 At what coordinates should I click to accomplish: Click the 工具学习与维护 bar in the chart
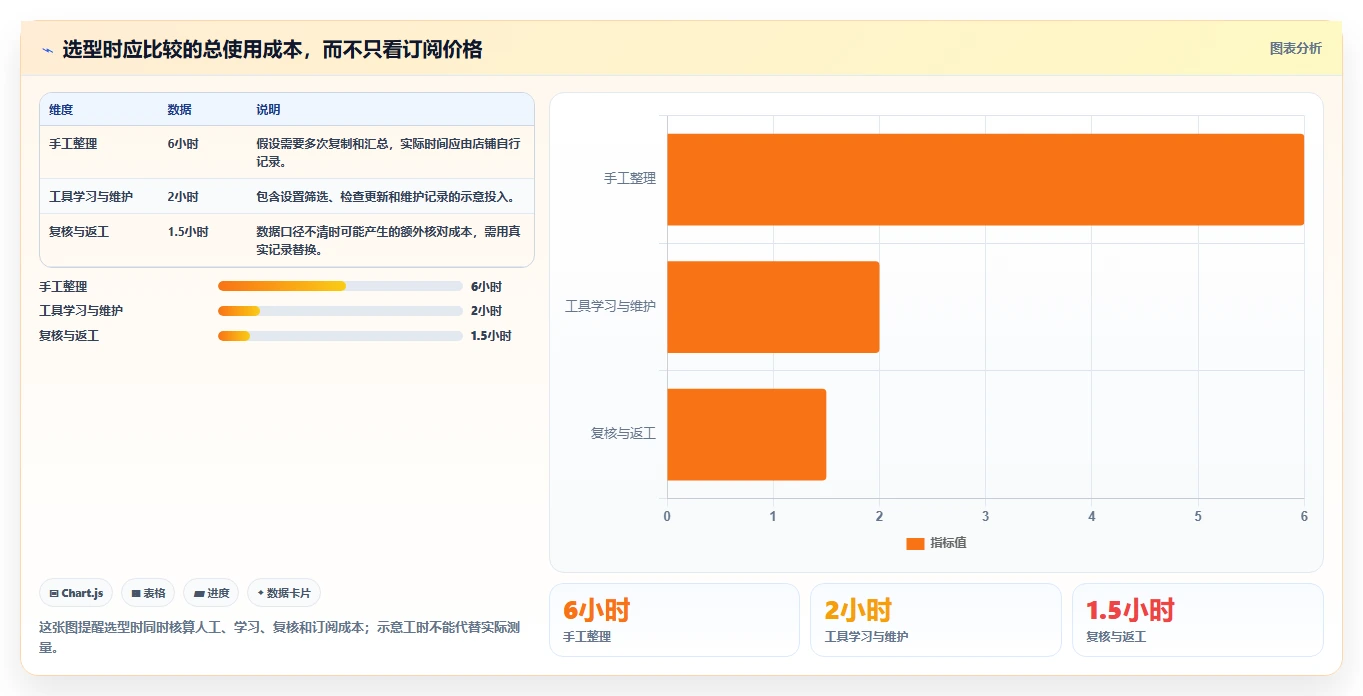pos(773,307)
